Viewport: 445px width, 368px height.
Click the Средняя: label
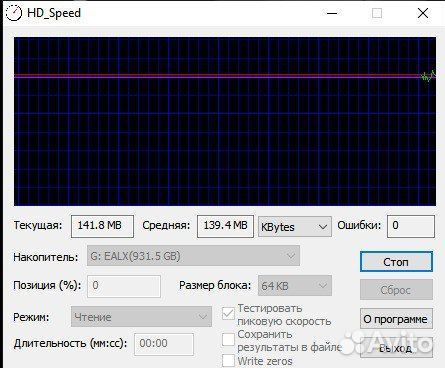point(166,225)
